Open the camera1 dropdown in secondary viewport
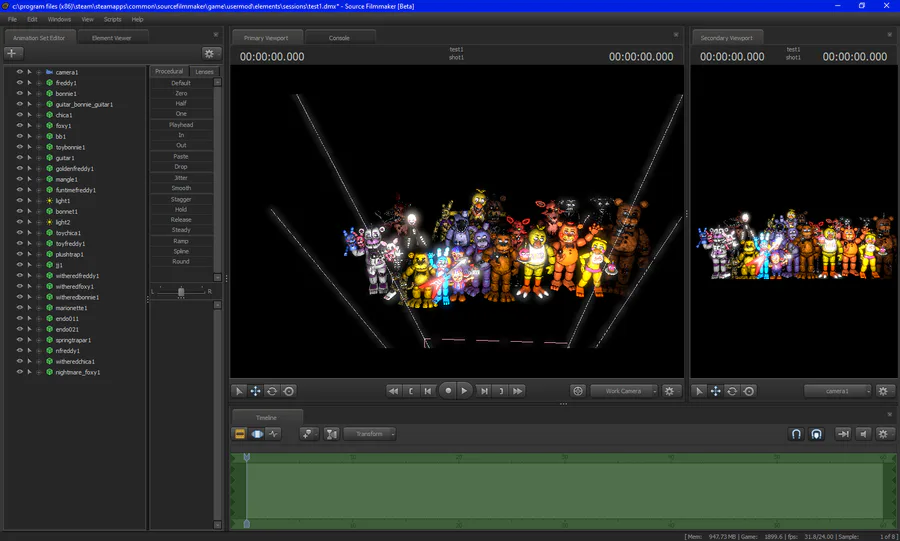900x541 pixels. 837,391
